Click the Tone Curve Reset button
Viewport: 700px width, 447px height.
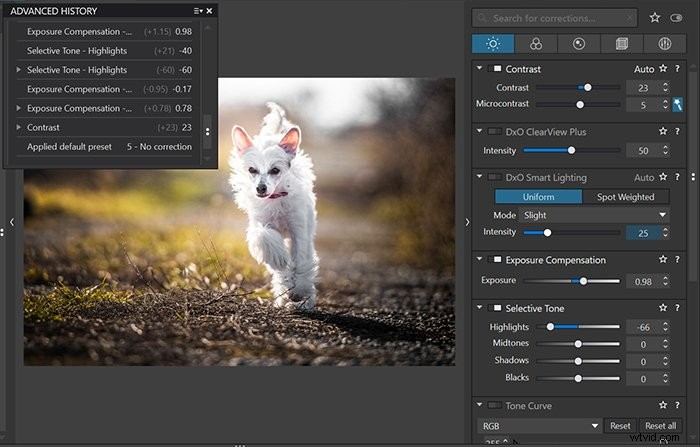620,426
